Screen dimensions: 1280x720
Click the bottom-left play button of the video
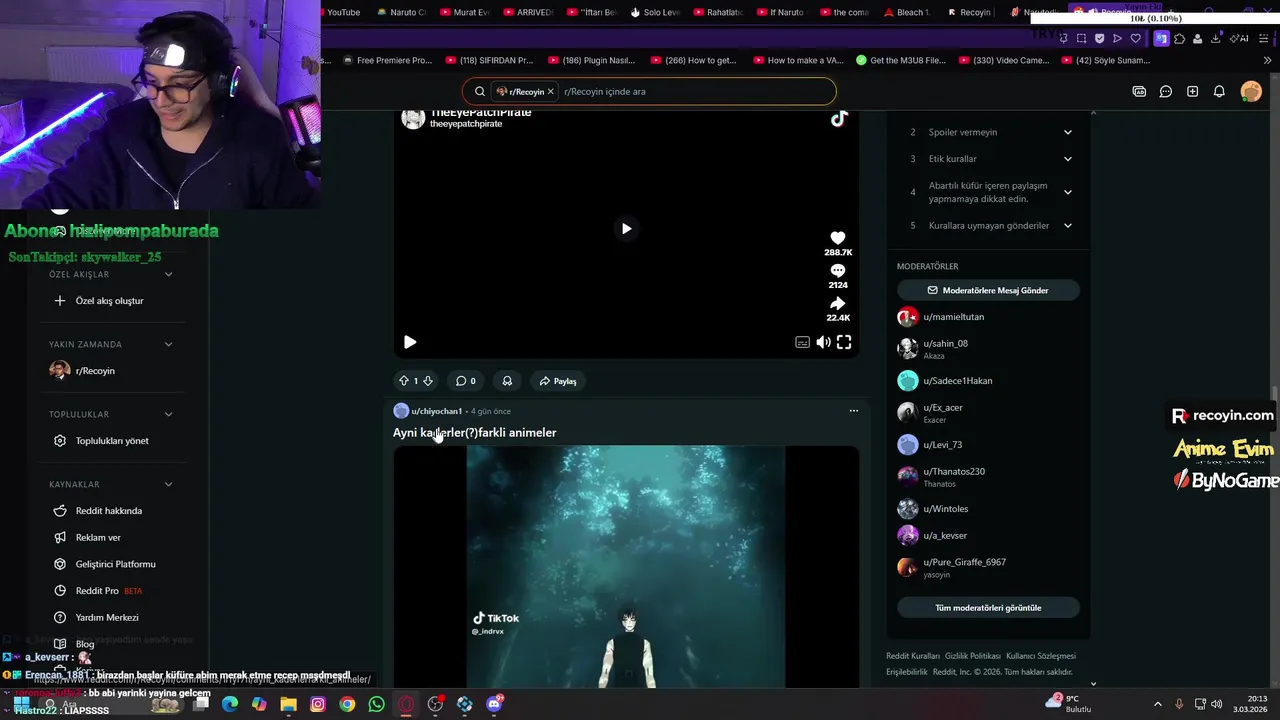(410, 342)
